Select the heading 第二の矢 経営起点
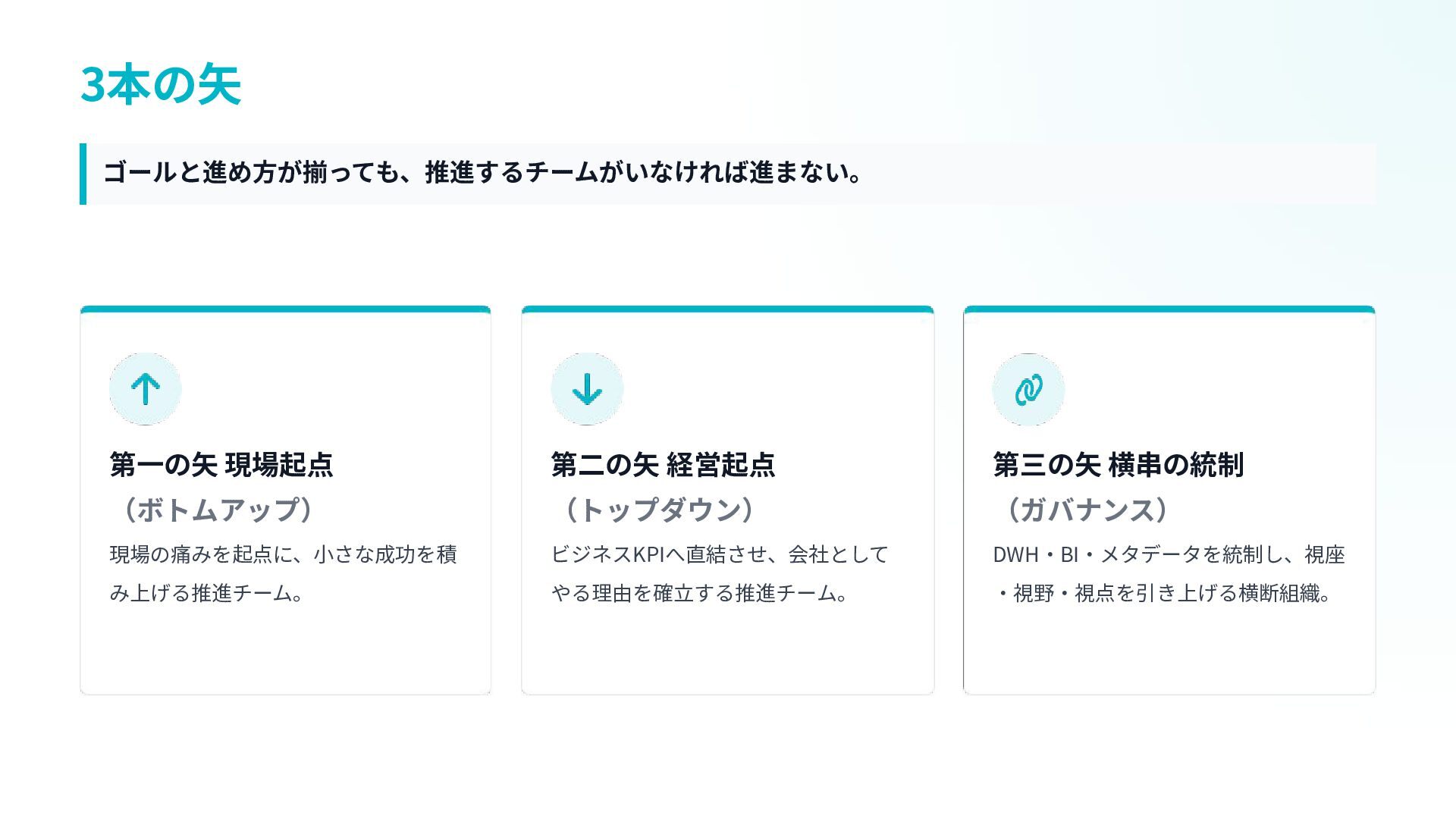 tap(663, 465)
